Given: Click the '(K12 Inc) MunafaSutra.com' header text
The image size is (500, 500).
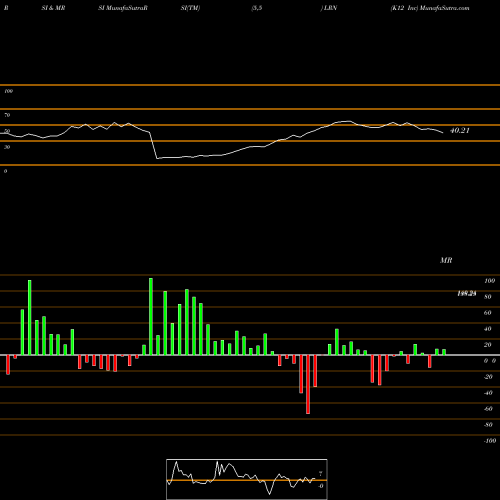Looking at the screenshot, I should click(430, 8).
